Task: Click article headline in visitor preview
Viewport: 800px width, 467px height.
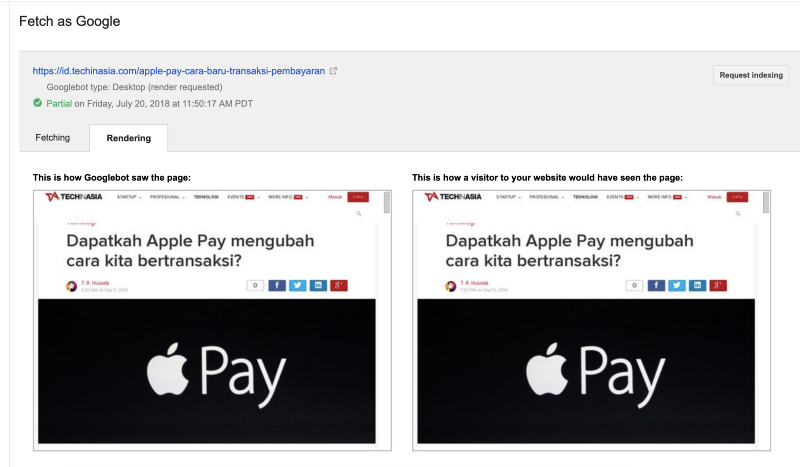Action: (569, 251)
